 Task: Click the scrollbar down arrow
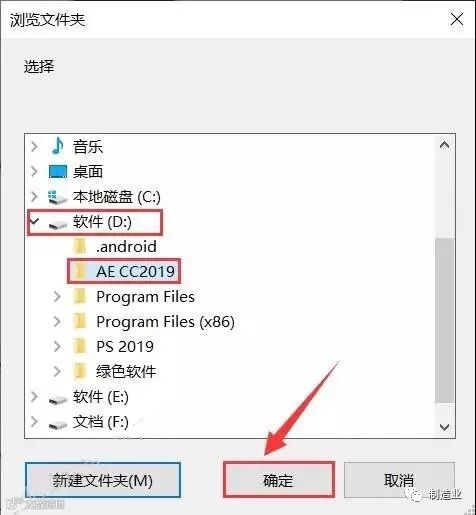[445, 427]
